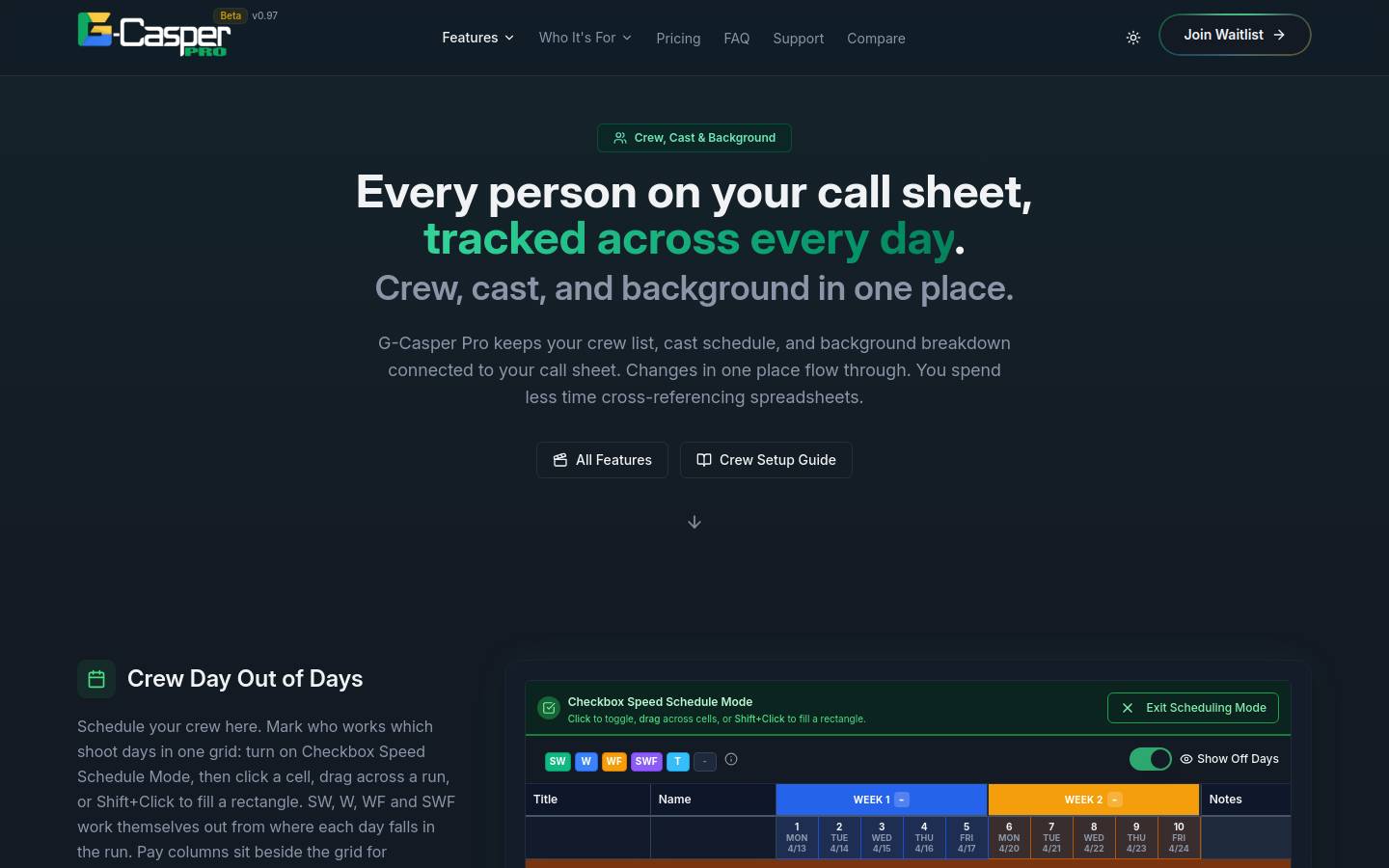Click Exit Scheduling Mode button

tap(1193, 708)
